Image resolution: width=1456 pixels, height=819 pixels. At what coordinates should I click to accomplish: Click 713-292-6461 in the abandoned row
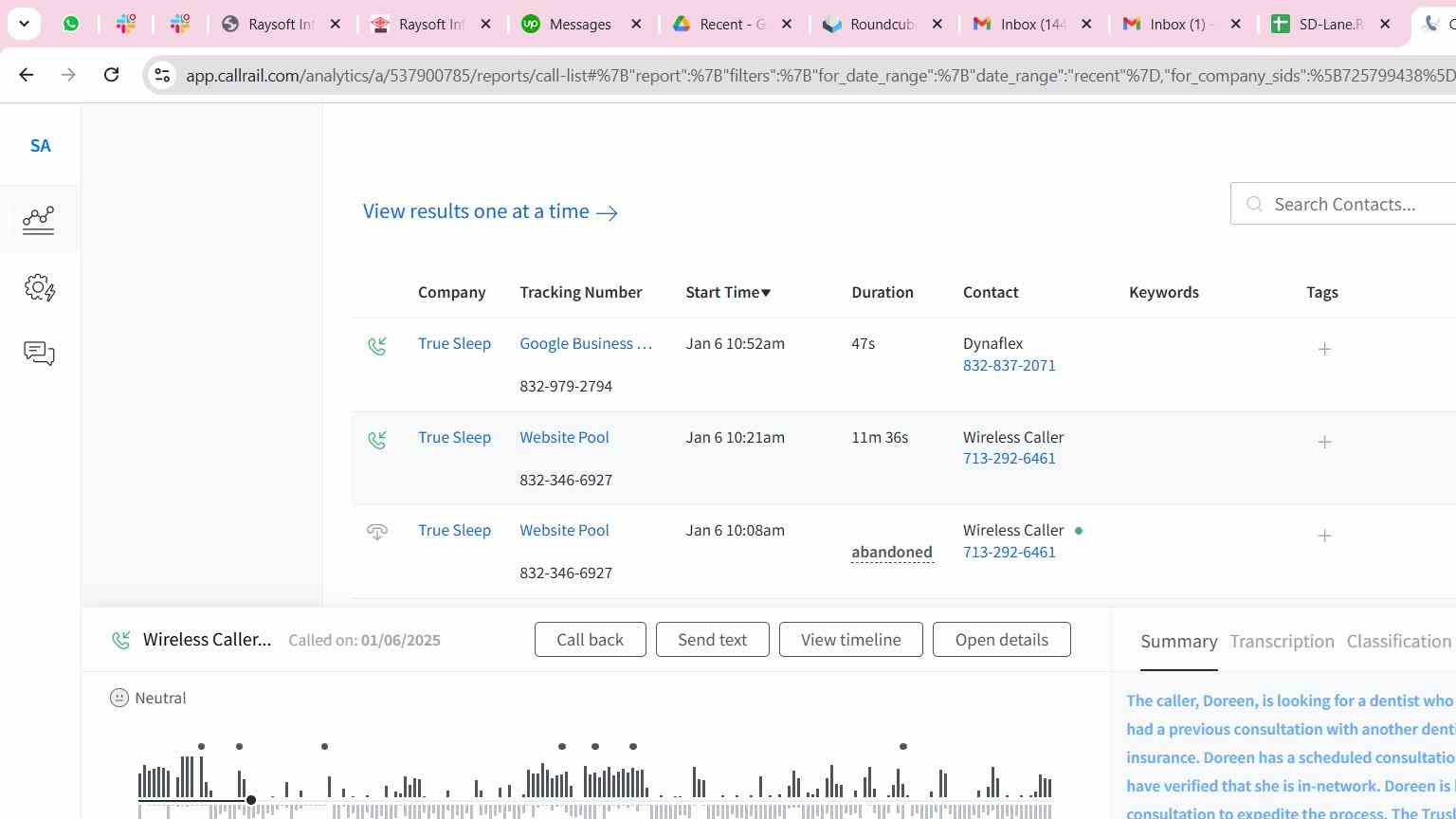(x=1009, y=552)
